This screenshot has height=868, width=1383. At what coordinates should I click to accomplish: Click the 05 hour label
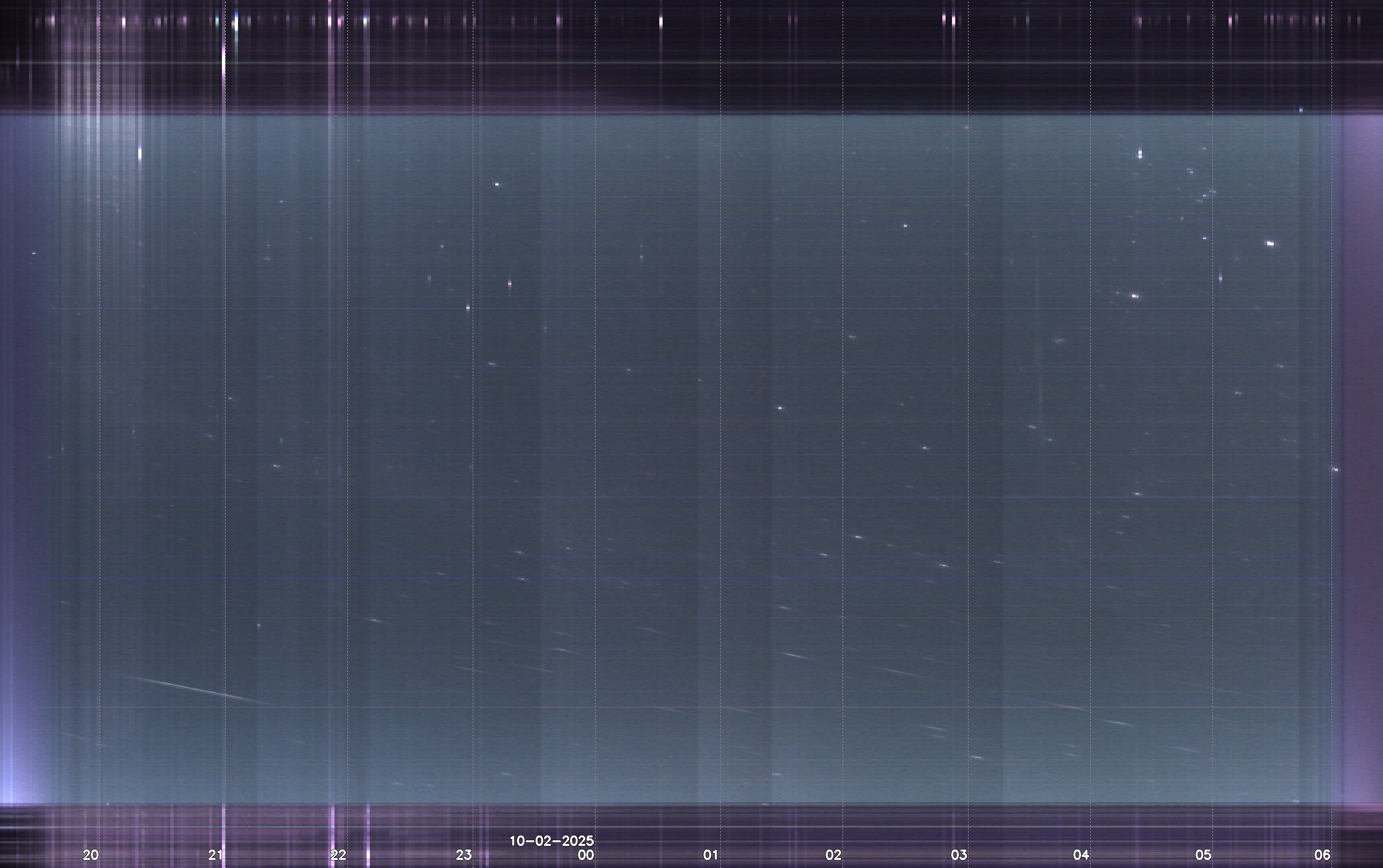(1203, 855)
